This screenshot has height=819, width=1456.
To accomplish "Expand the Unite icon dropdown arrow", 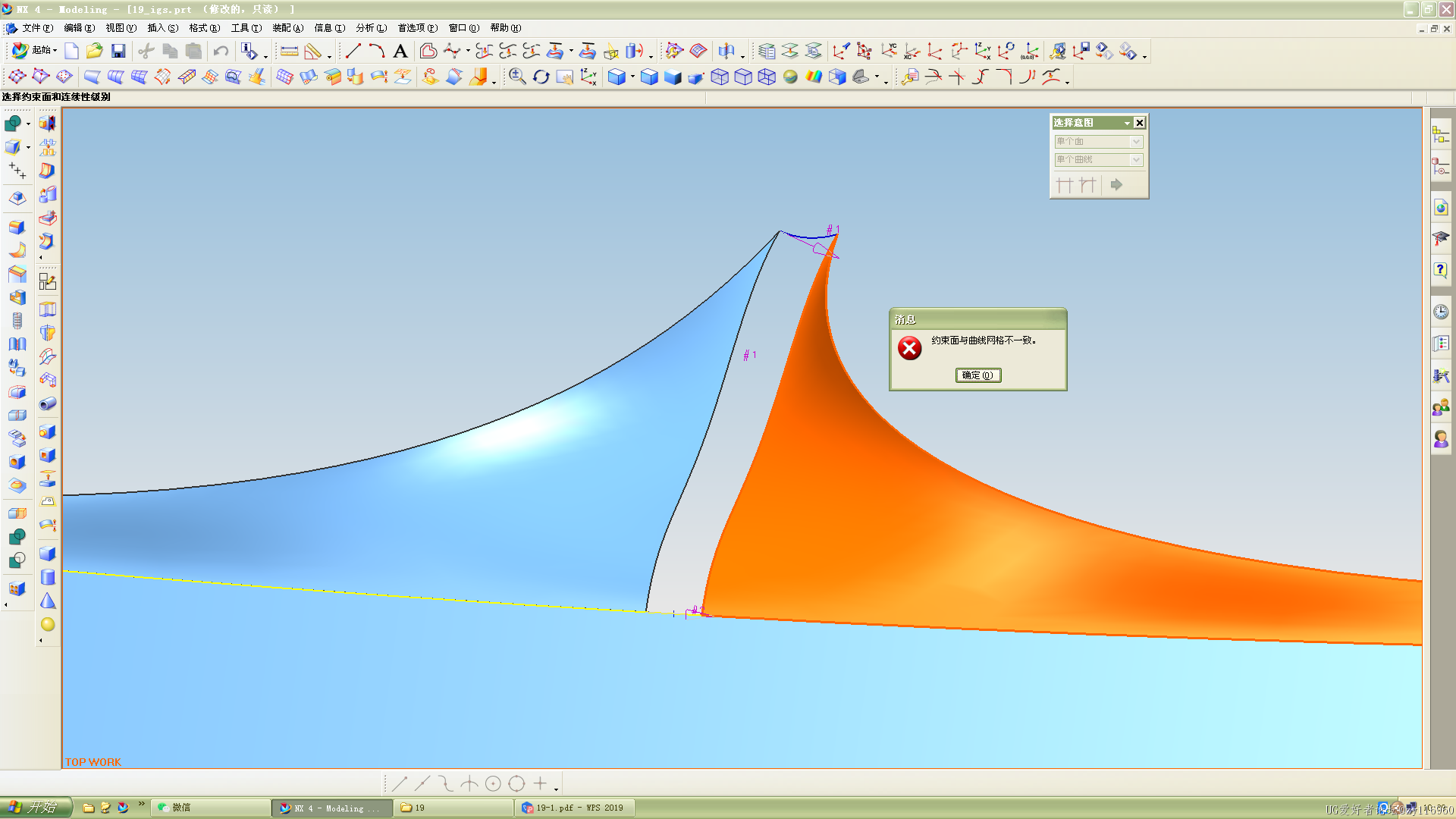I will [28, 123].
